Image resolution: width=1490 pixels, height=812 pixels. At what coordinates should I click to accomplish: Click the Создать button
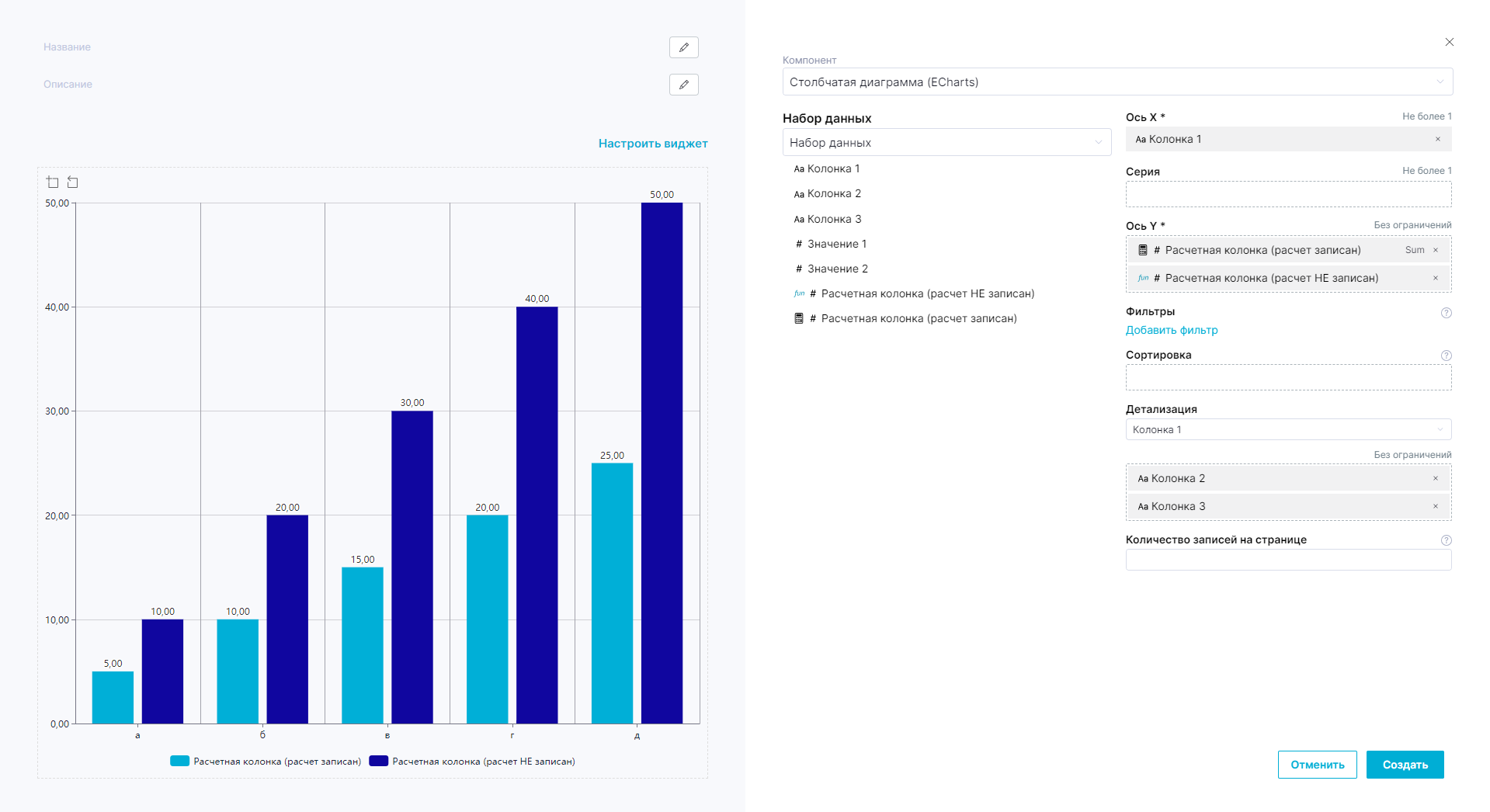(x=1405, y=765)
